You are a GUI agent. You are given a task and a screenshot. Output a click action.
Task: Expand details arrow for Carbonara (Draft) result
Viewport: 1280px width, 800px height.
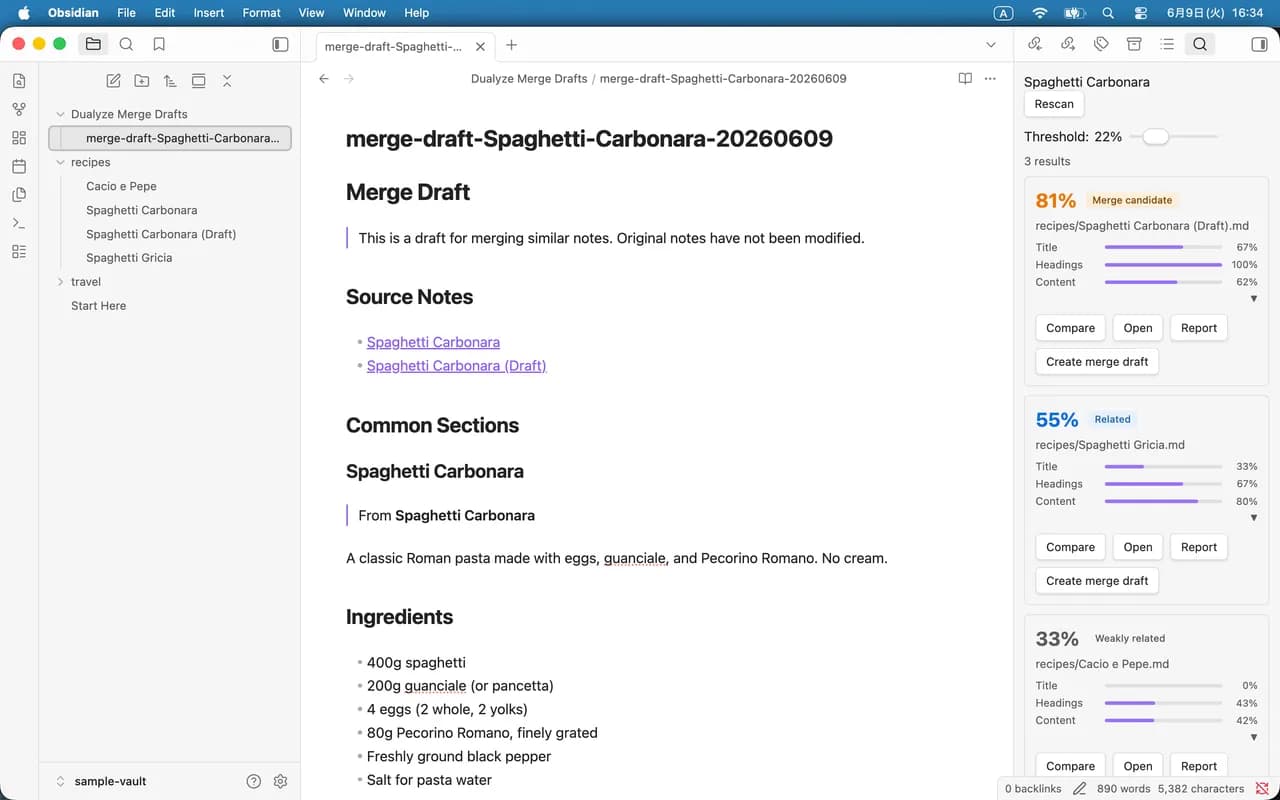1253,299
